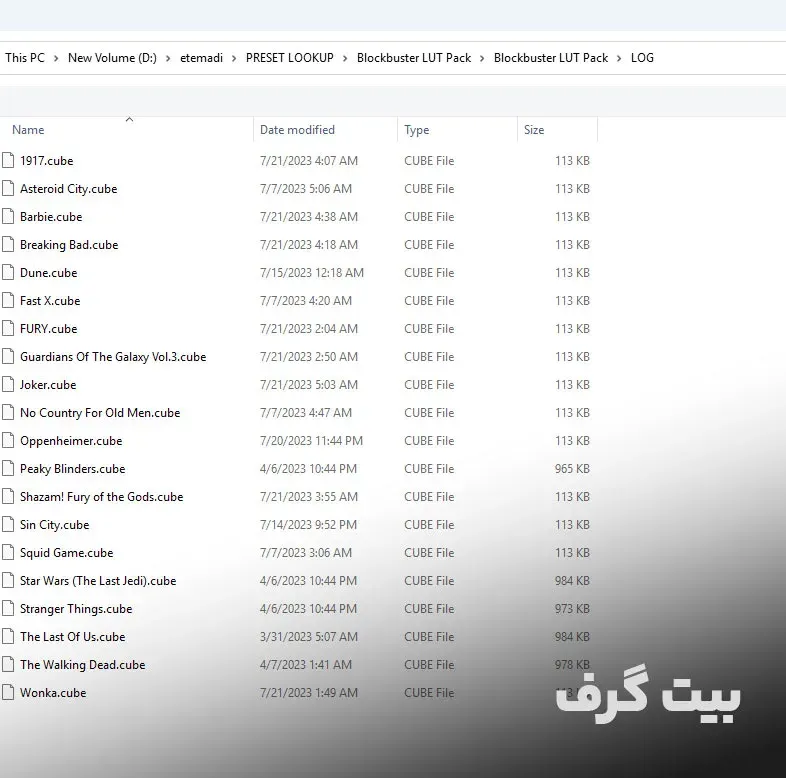Select No Country For Old Men.cube name
The width and height of the screenshot is (786, 778).
pos(100,413)
